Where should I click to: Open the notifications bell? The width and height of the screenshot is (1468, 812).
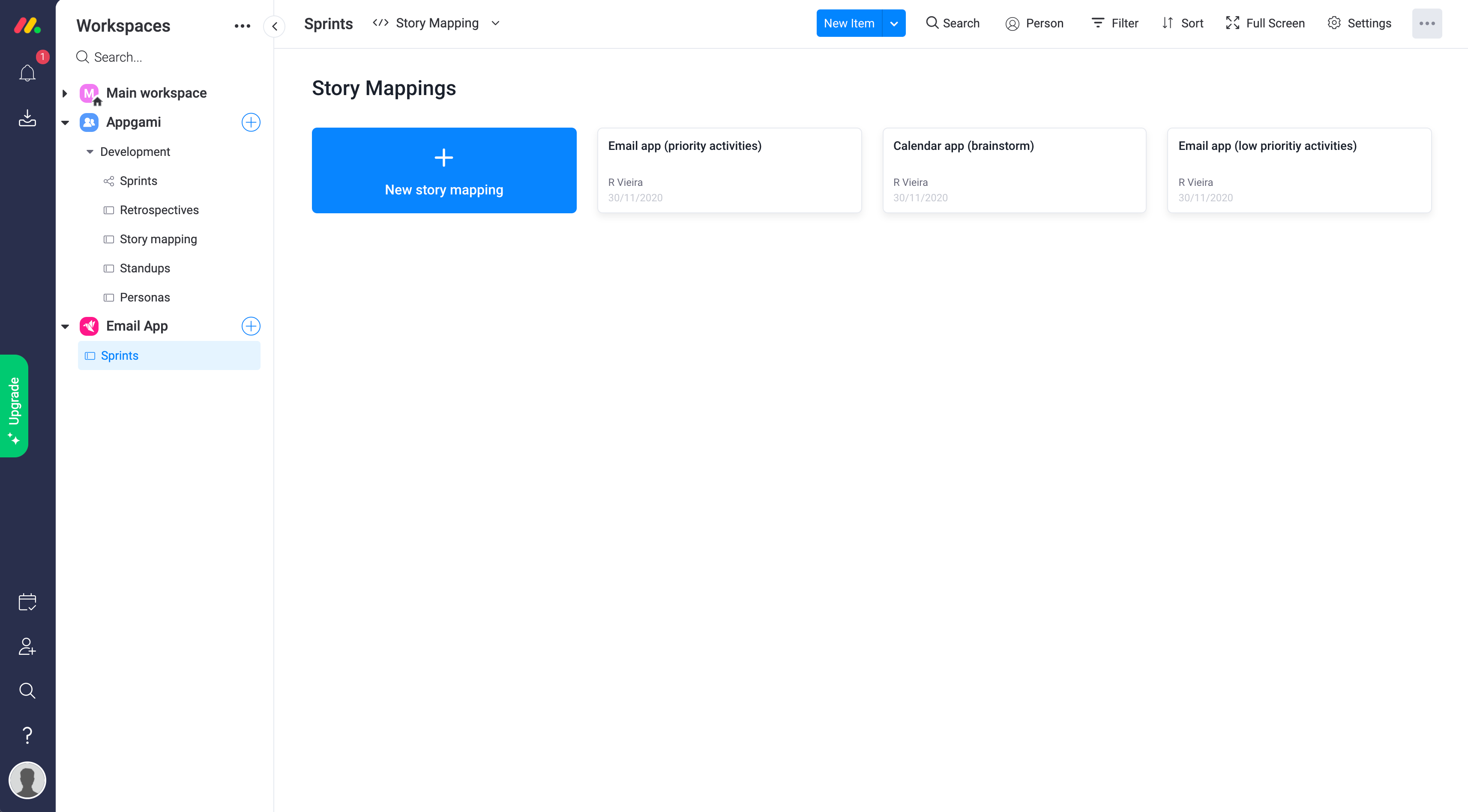[x=27, y=73]
